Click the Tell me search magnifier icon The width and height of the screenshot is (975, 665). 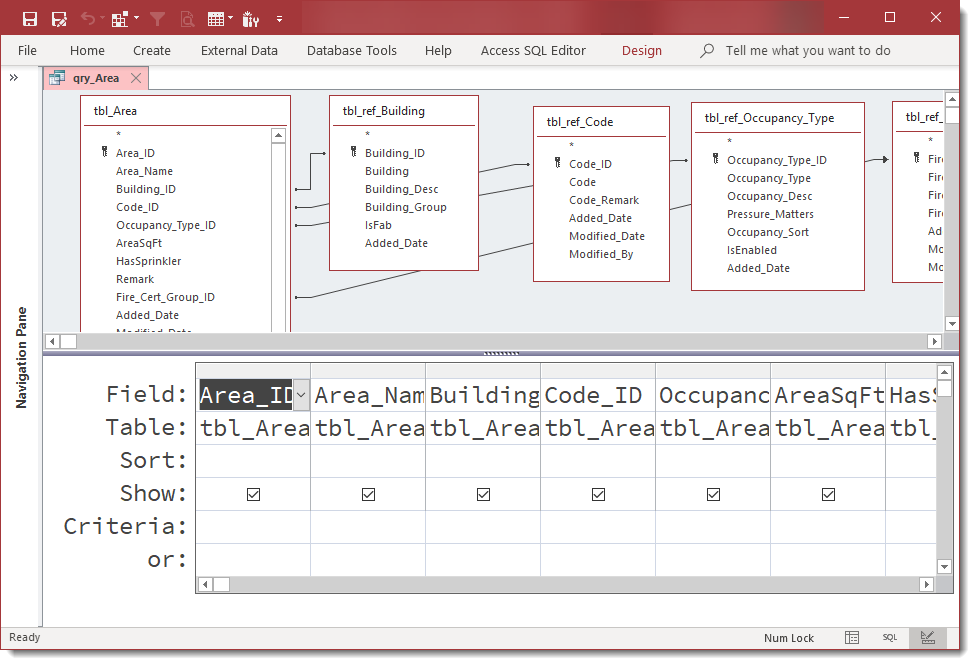tap(707, 50)
